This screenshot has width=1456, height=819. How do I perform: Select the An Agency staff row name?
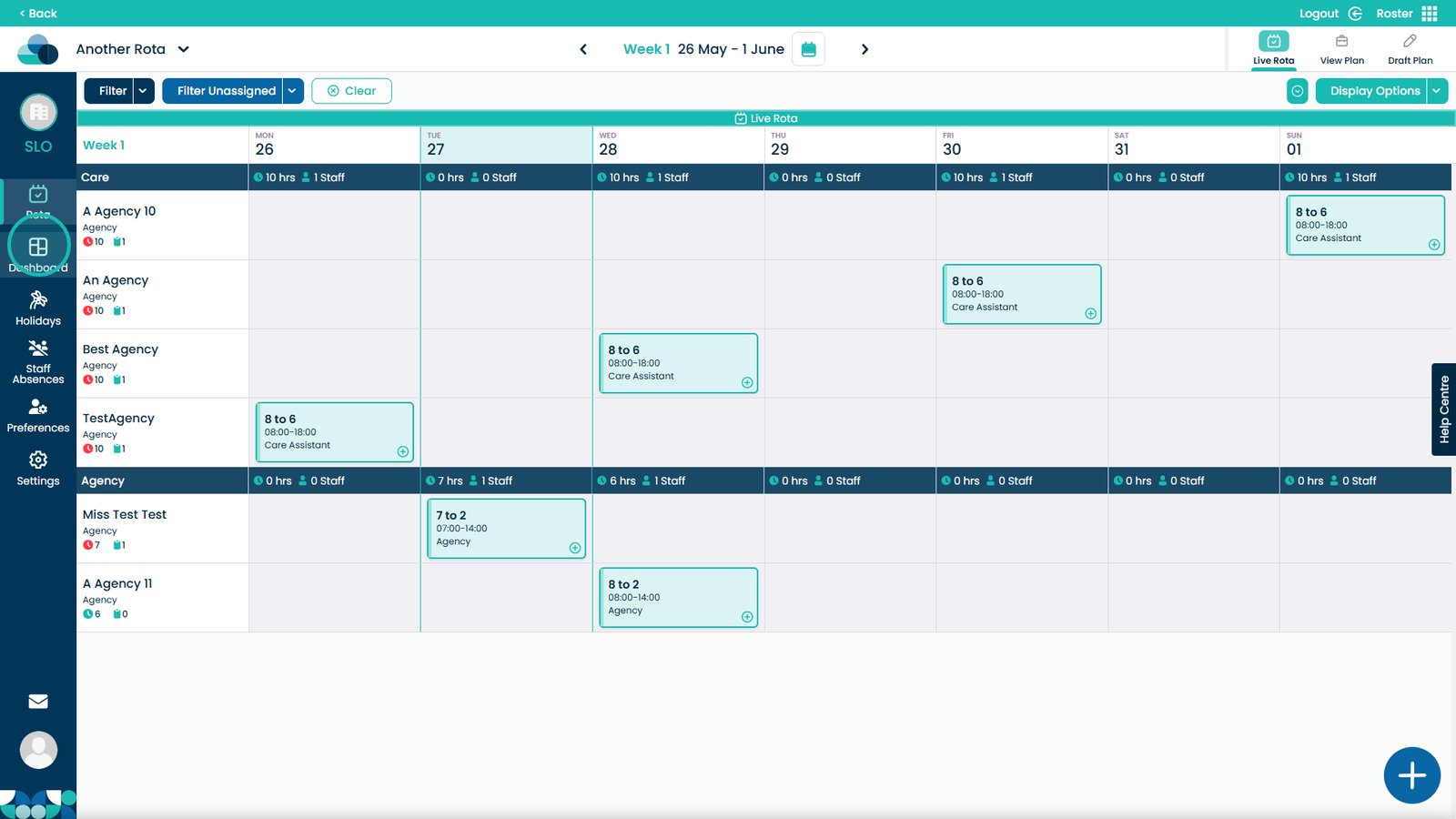116,280
